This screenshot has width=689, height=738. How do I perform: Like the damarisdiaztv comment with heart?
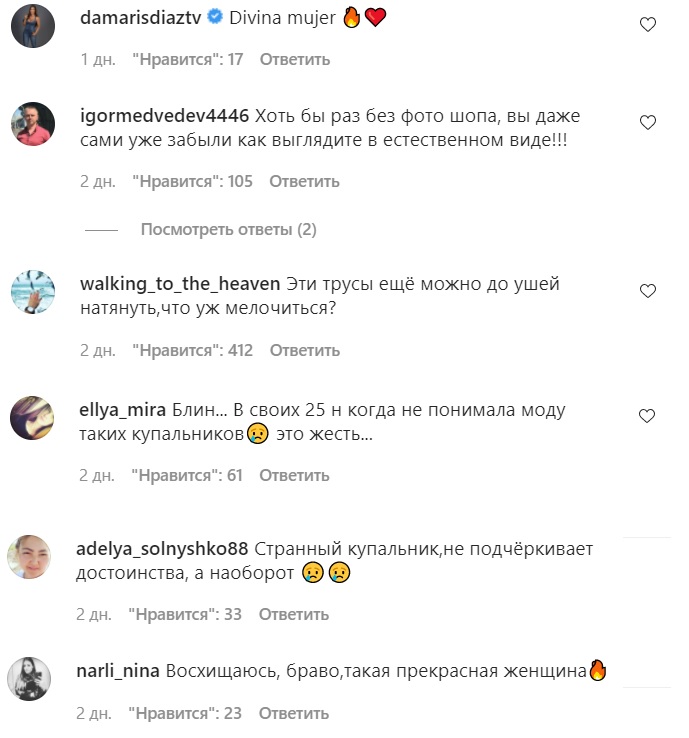(x=647, y=25)
